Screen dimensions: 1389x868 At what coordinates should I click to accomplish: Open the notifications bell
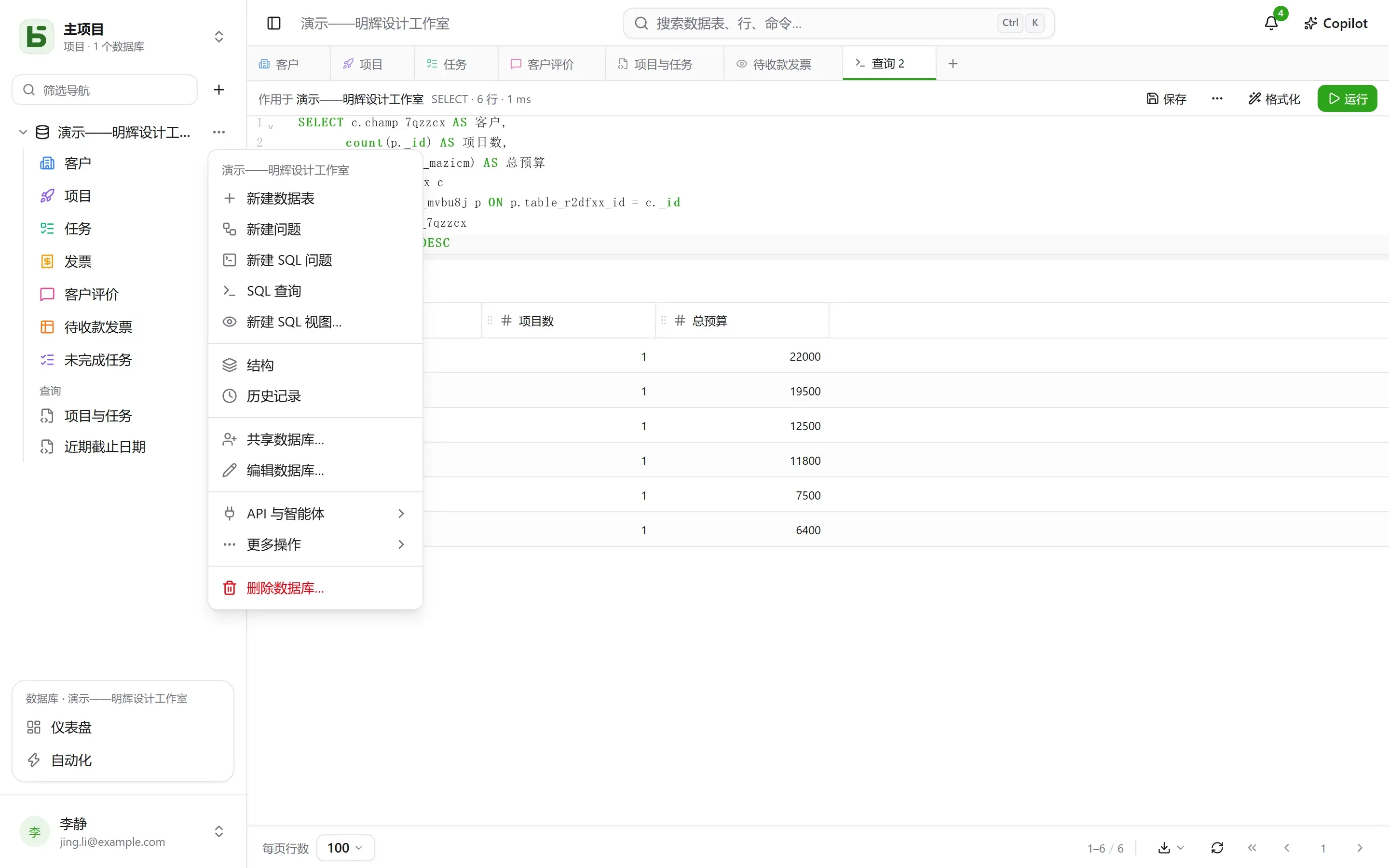tap(1271, 23)
